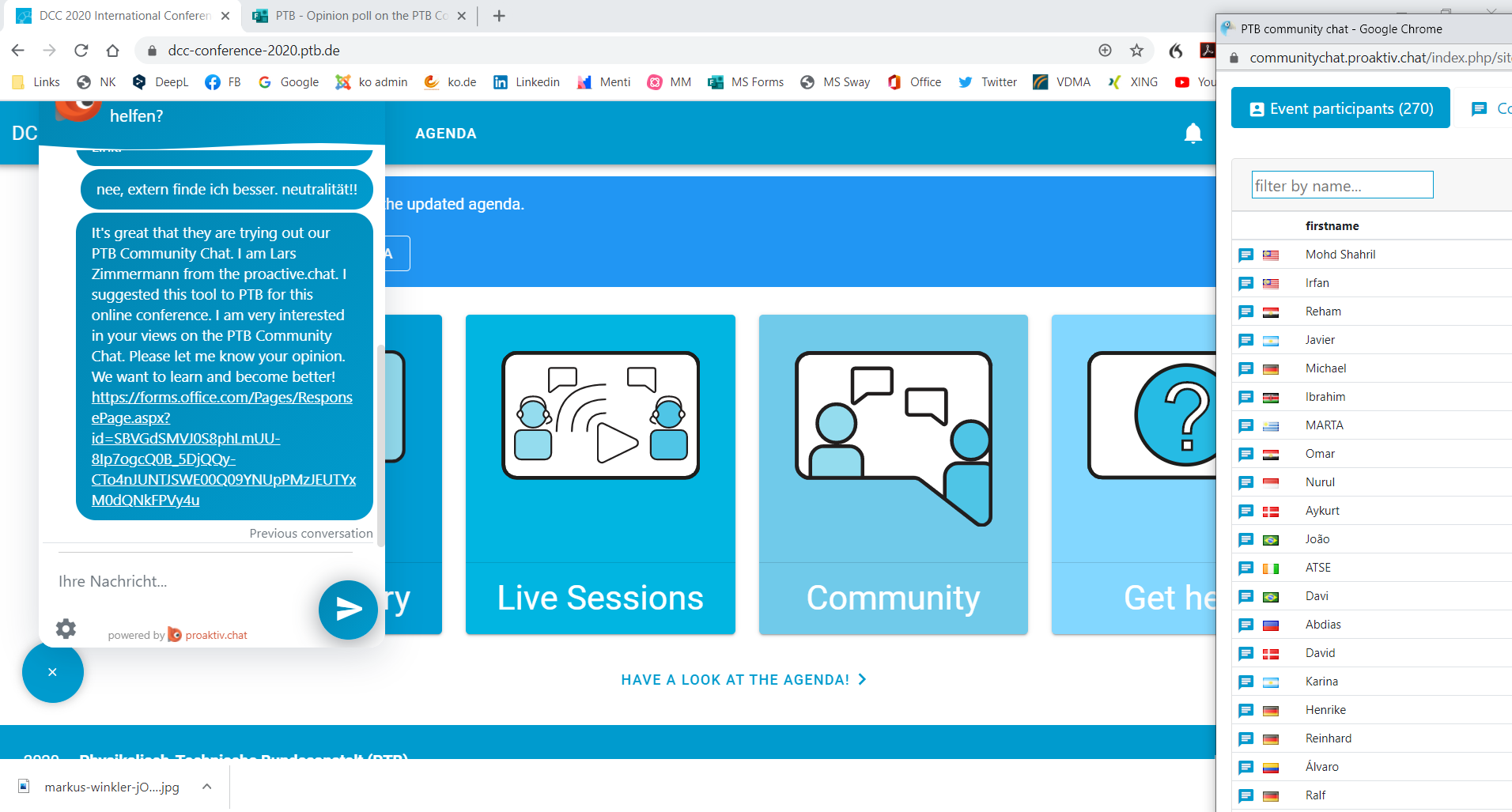Select Event participants (270) tab
This screenshot has height=812, width=1512.
tap(1340, 108)
